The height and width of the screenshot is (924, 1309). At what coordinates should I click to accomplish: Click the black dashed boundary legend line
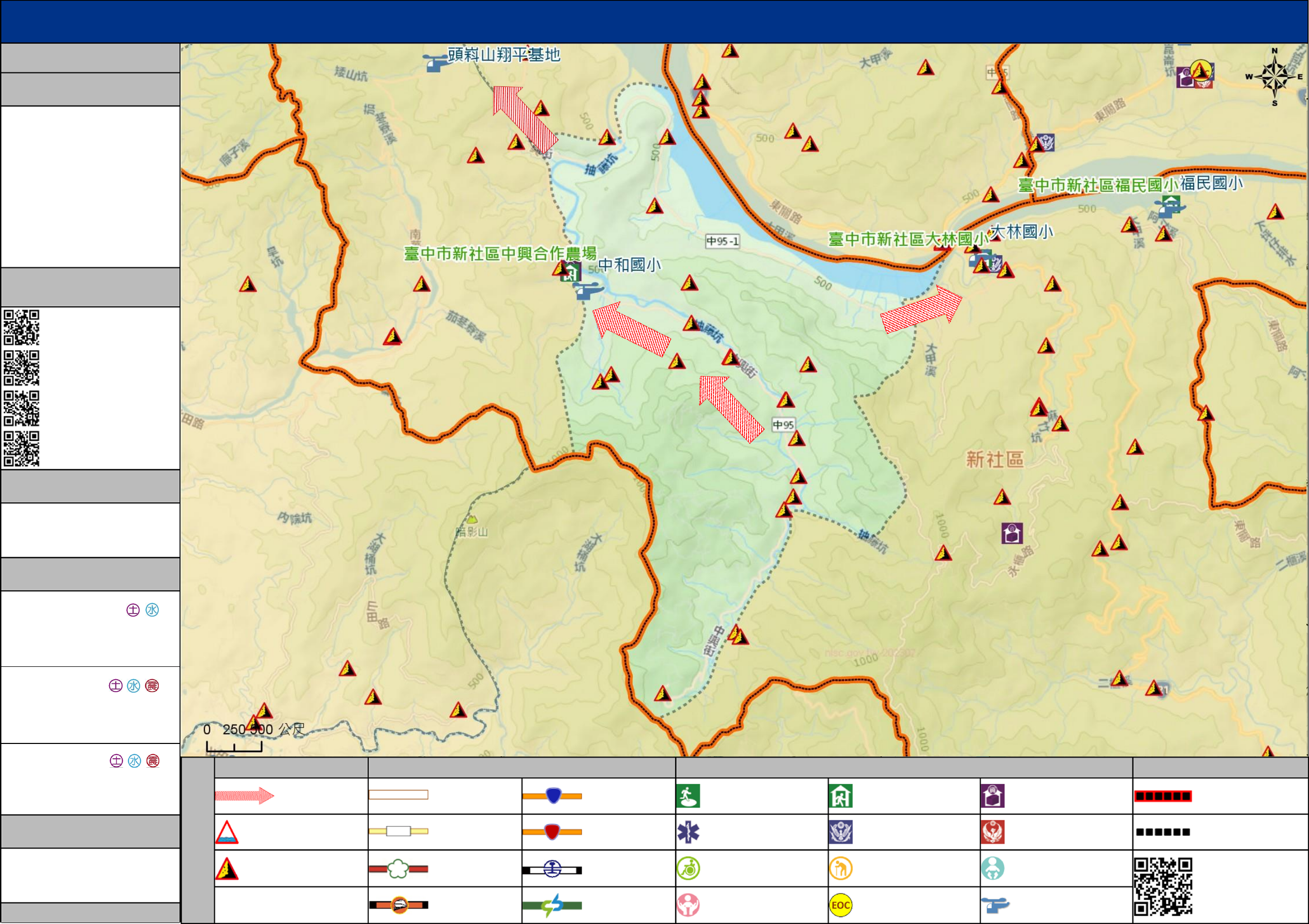[1163, 832]
